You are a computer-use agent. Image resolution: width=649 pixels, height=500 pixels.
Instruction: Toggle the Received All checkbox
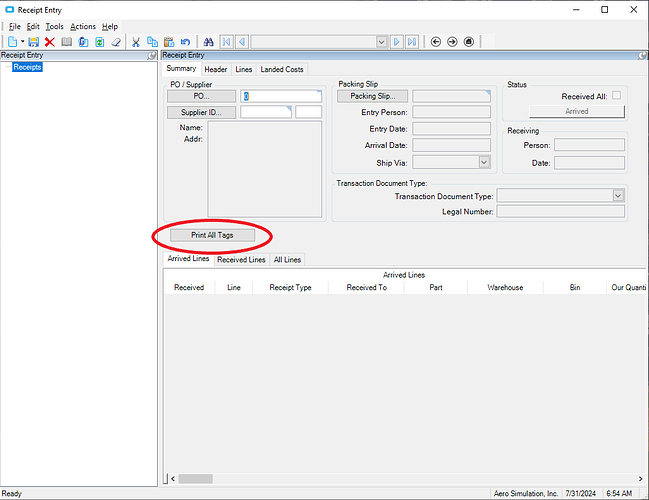pyautogui.click(x=616, y=96)
